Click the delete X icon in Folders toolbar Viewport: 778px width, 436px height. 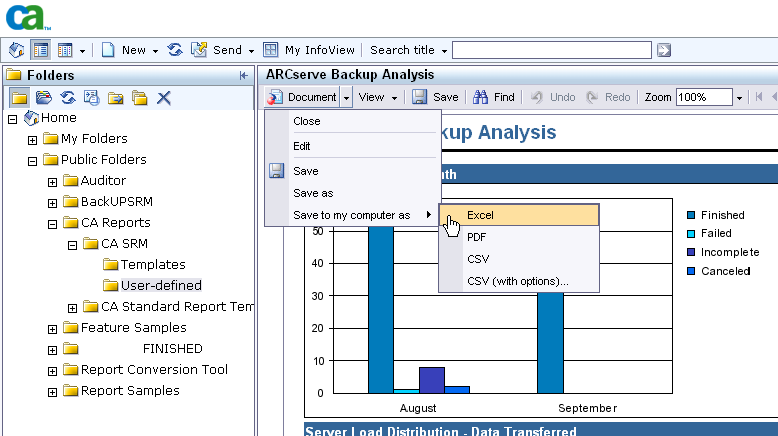[164, 97]
